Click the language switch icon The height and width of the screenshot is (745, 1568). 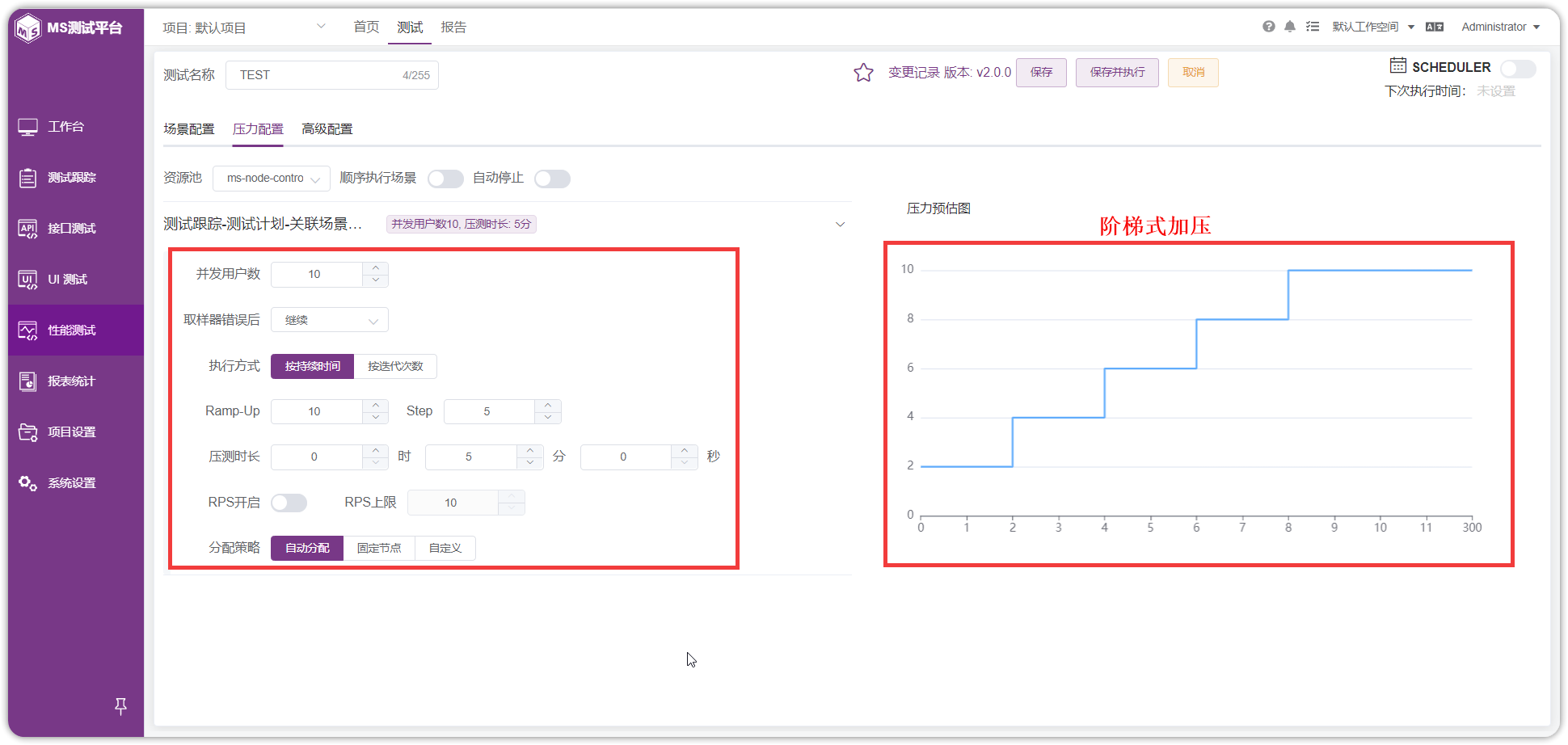1435,27
